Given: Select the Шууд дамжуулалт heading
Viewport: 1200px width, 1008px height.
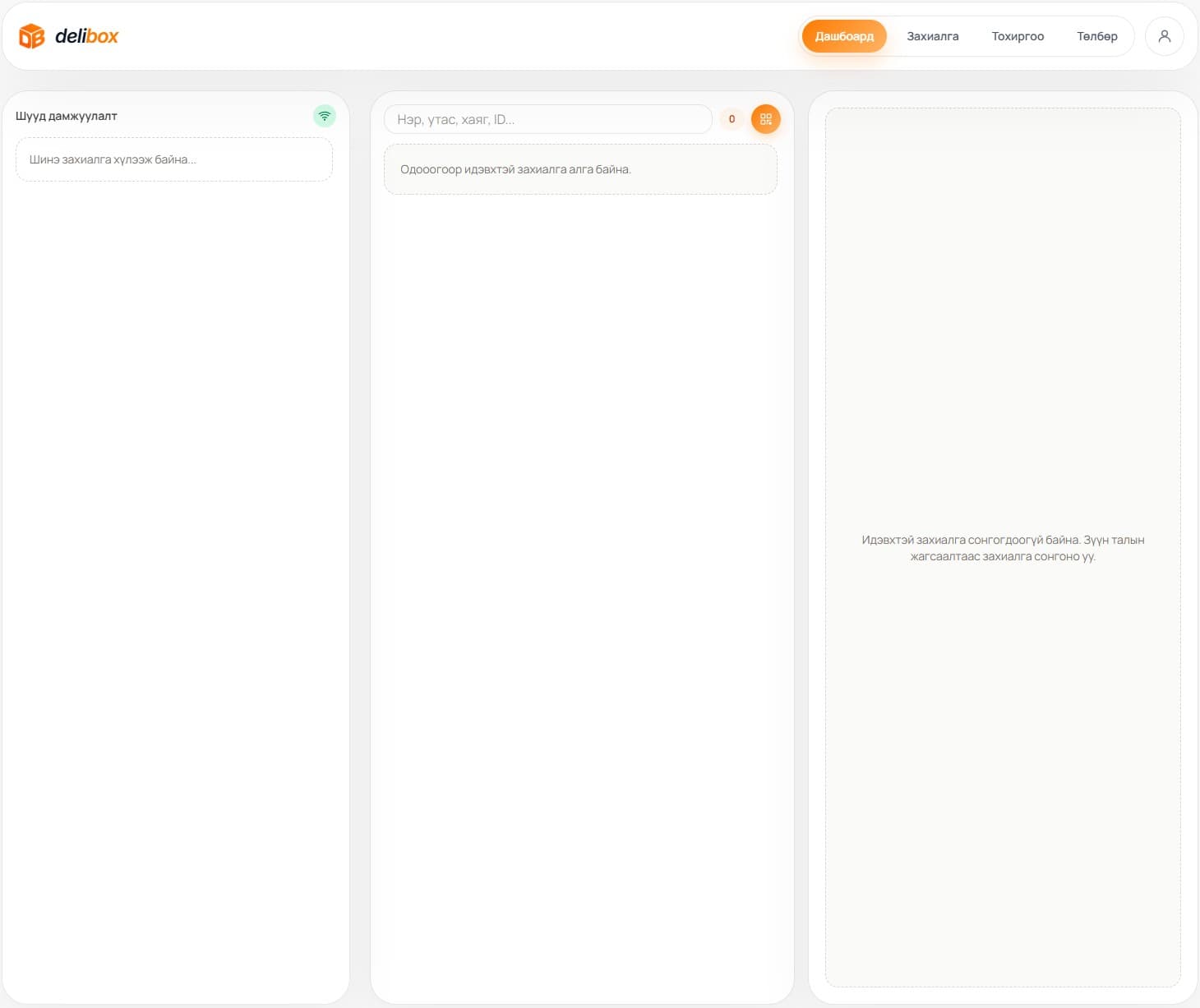Looking at the screenshot, I should click(67, 116).
